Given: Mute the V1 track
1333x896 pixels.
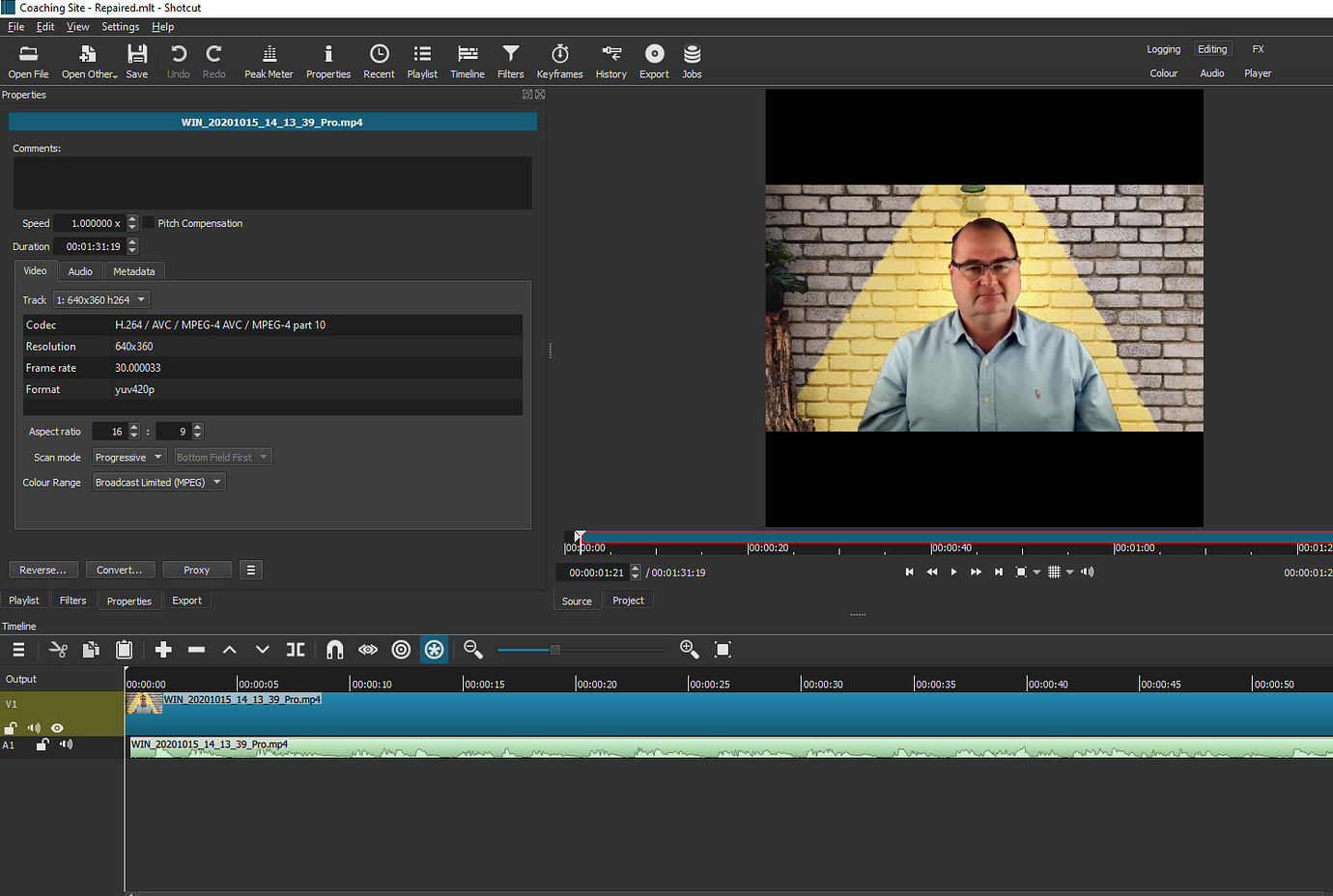Looking at the screenshot, I should [35, 728].
